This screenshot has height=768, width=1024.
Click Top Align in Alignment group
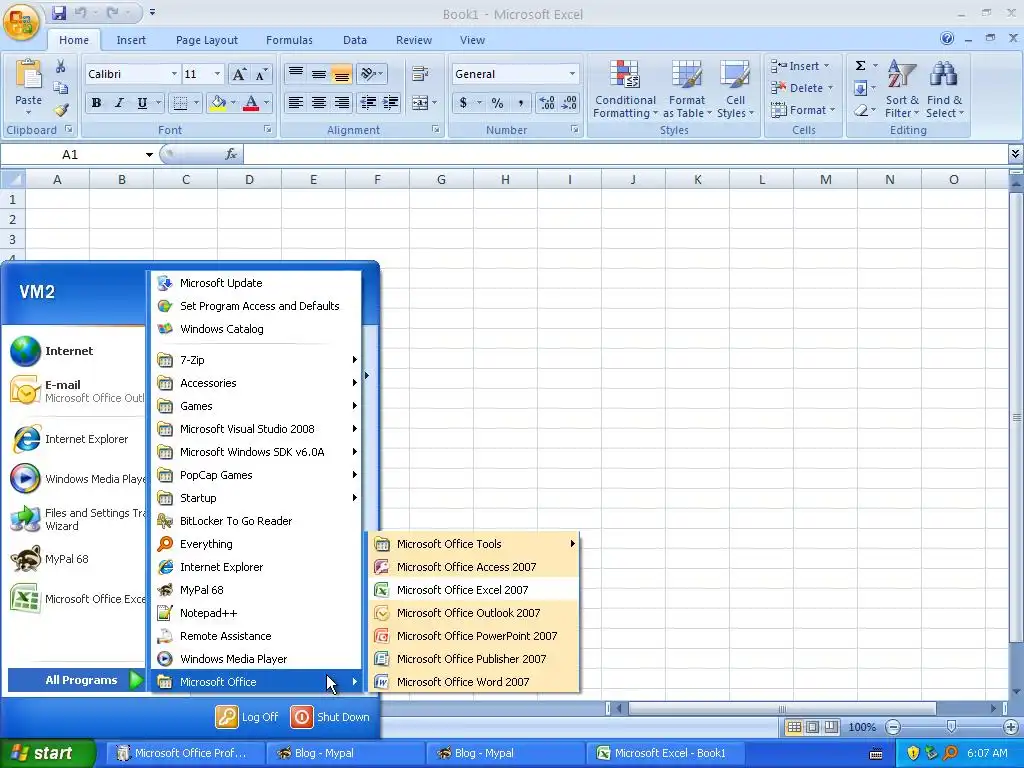(x=296, y=73)
